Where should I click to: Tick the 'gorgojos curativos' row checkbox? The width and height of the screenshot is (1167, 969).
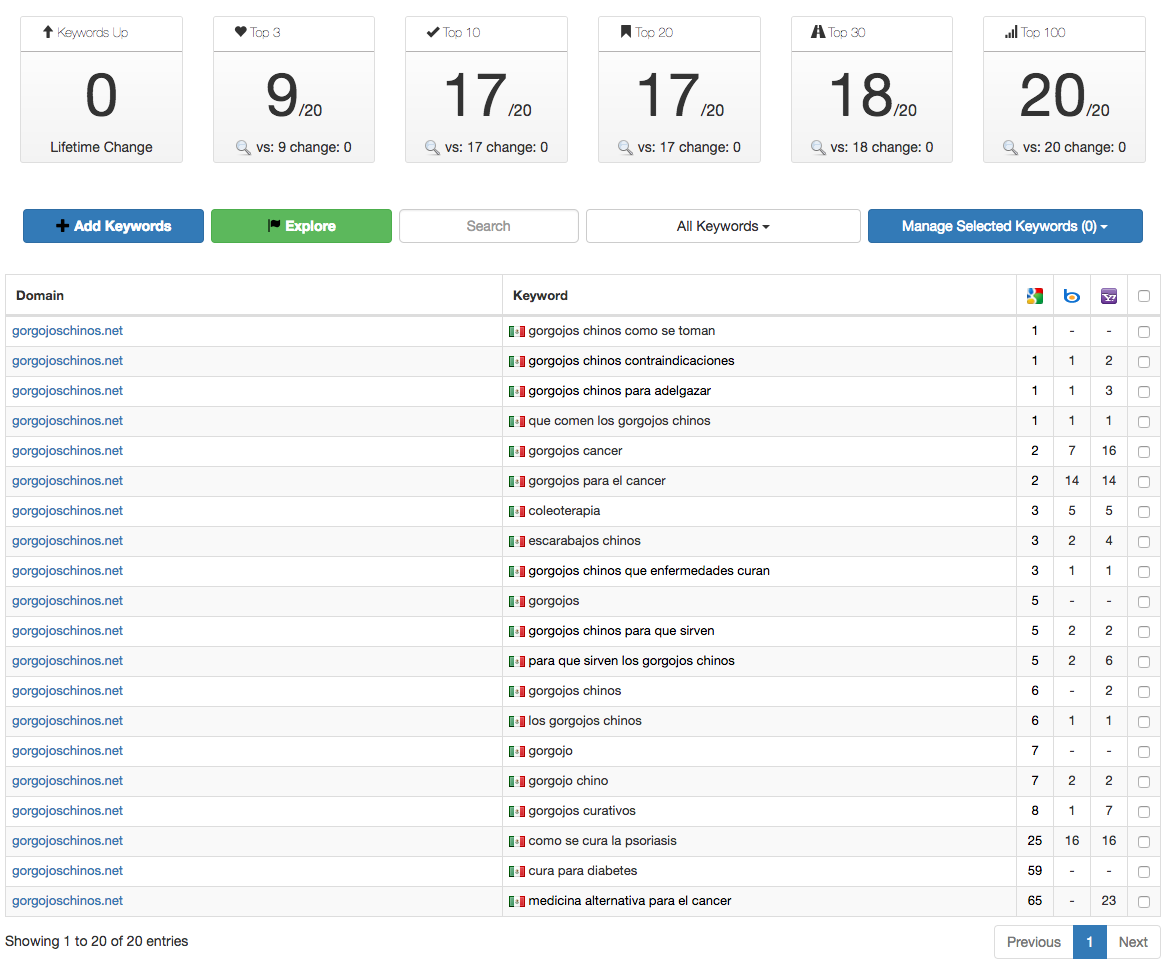(1144, 812)
